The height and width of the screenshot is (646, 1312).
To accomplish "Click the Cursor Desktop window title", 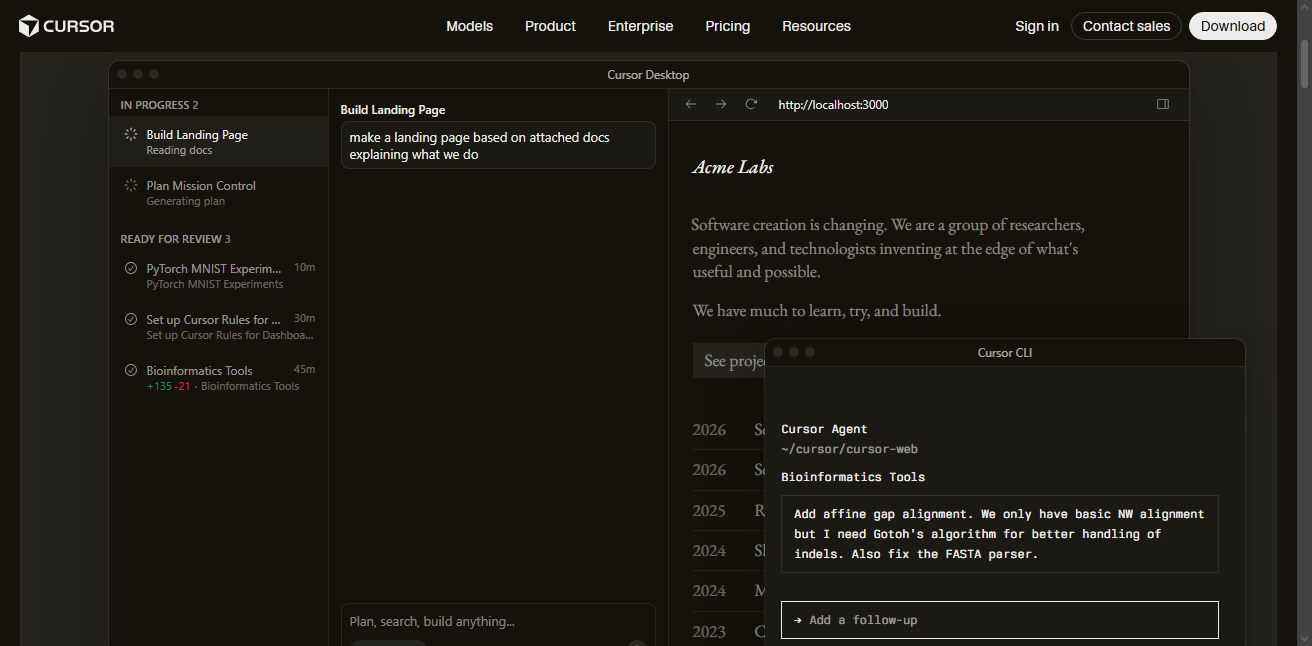I will 648,75.
